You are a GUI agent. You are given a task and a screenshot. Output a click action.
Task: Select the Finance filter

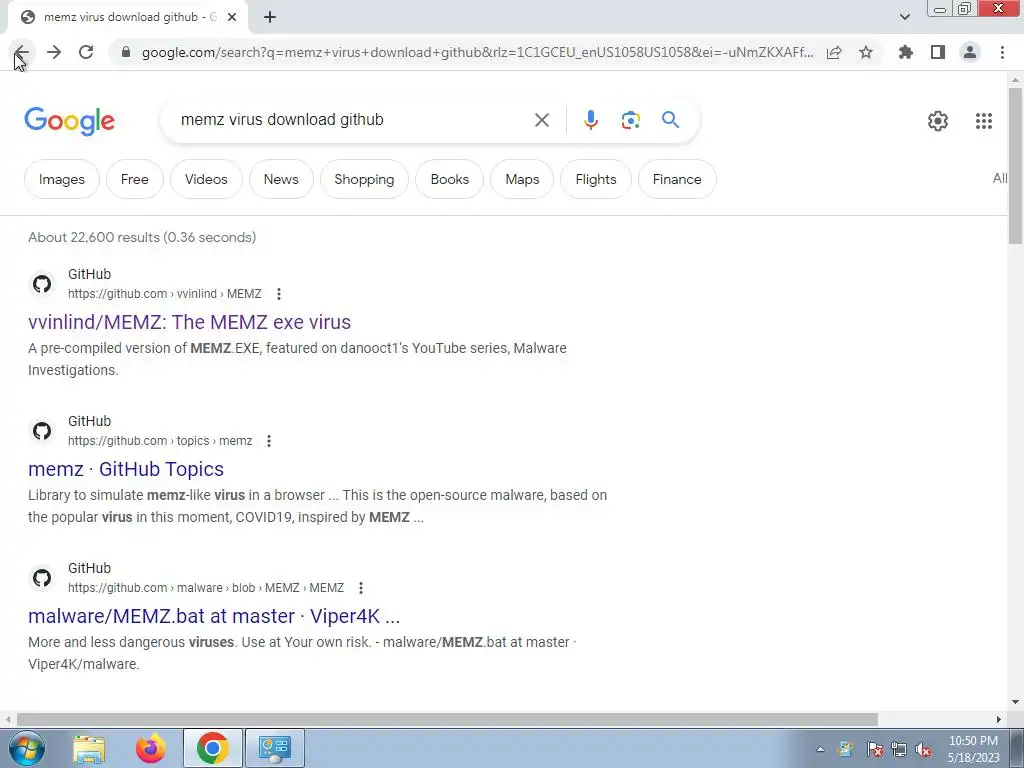click(x=677, y=179)
